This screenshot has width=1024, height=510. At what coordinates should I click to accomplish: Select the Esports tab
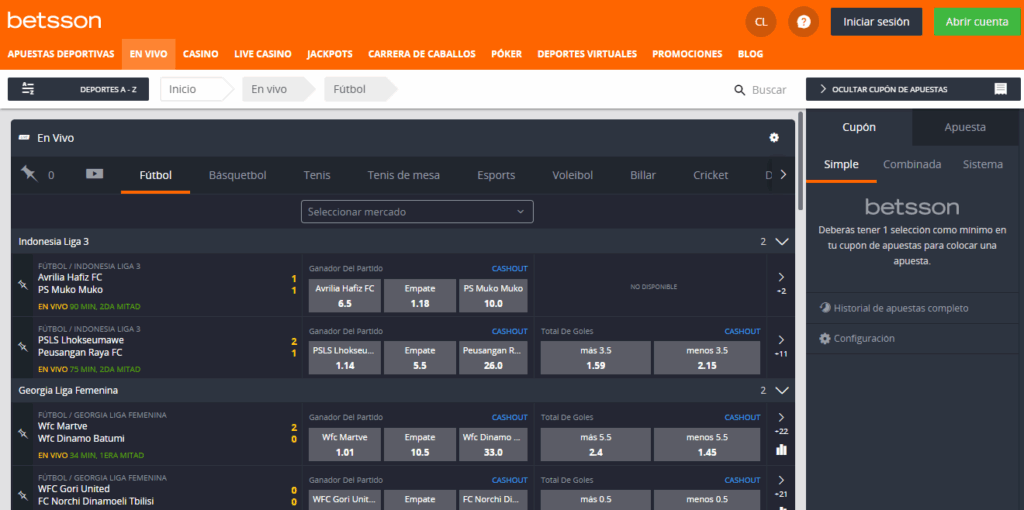[x=496, y=175]
